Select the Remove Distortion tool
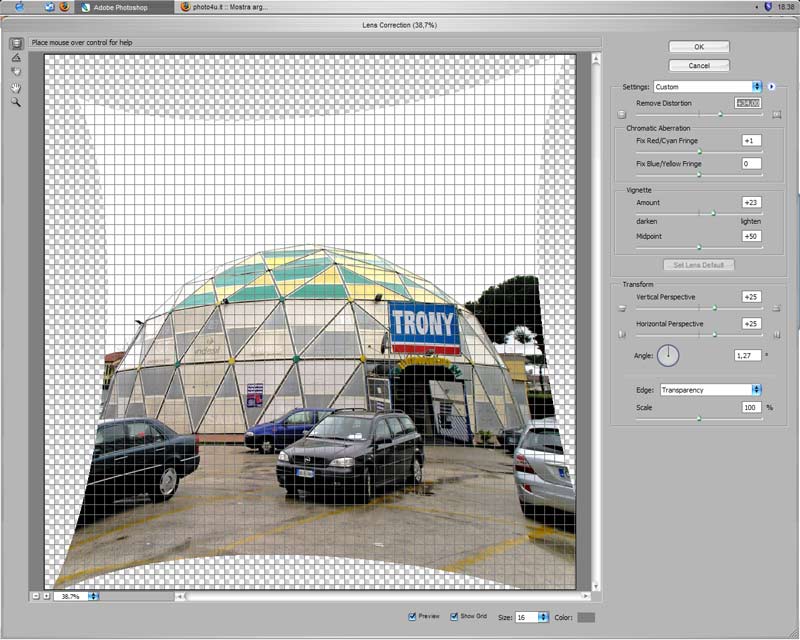800x640 pixels. point(16,43)
